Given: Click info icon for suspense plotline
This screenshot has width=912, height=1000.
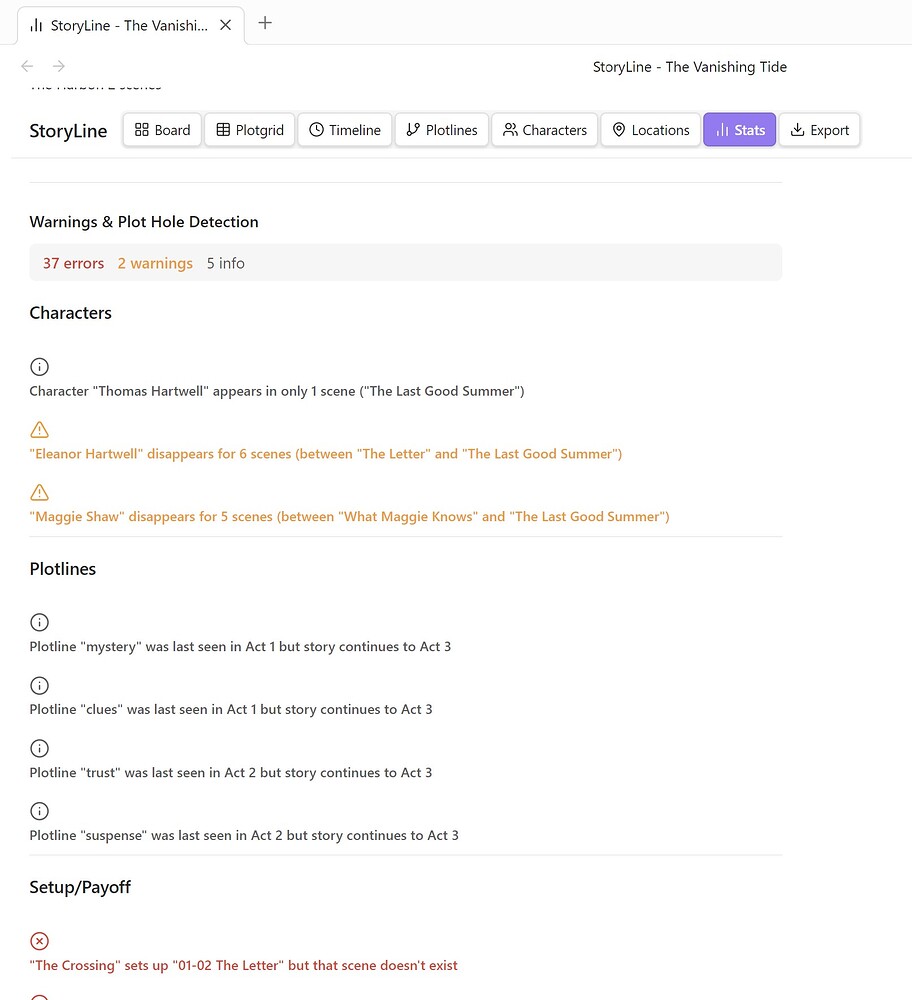Looking at the screenshot, I should pyautogui.click(x=40, y=811).
